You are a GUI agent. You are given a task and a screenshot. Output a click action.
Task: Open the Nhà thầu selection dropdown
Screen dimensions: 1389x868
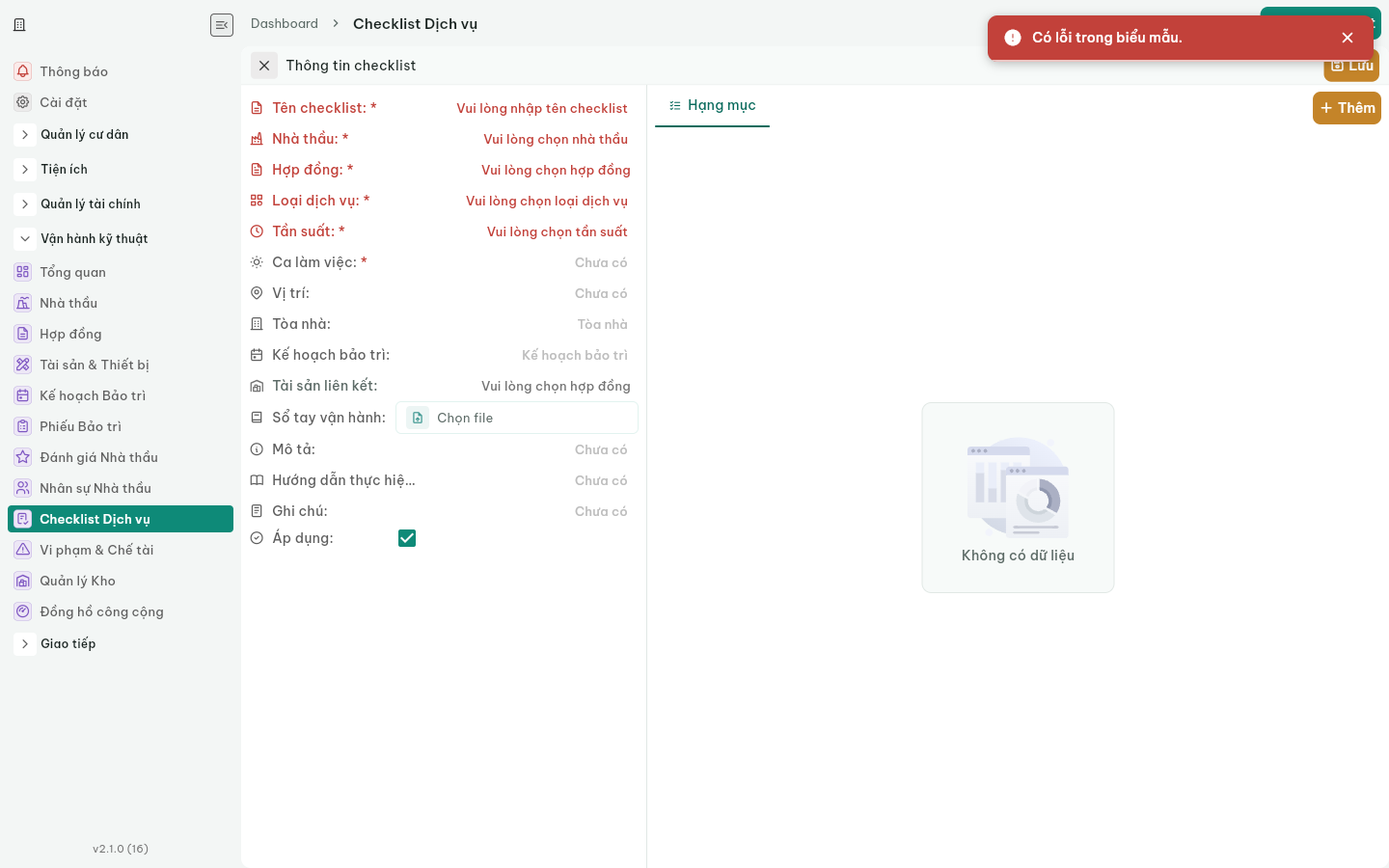pos(517,139)
